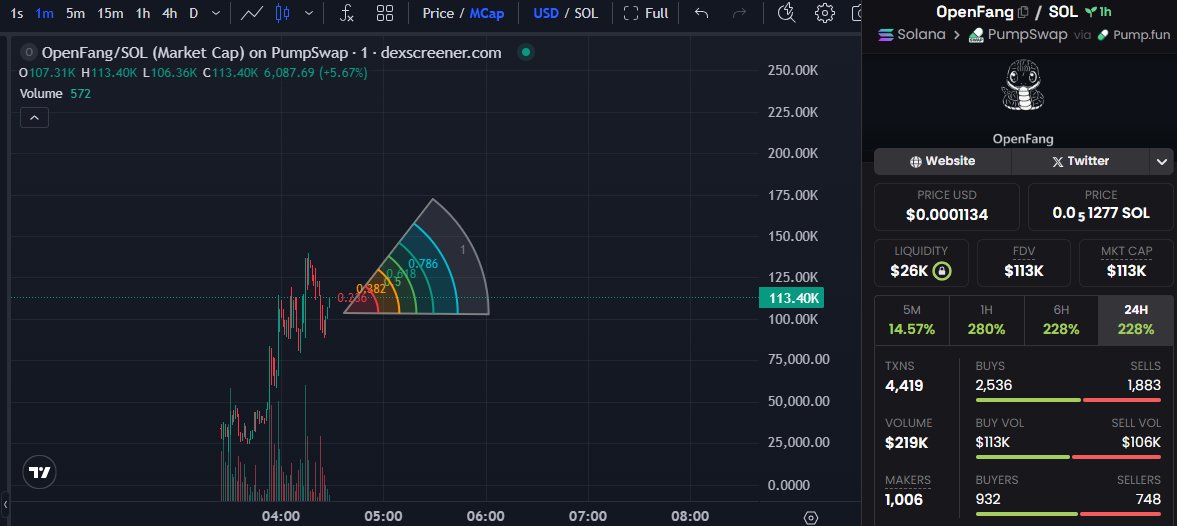Click the 113.40K current price label
Viewport: 1177px width, 526px height.
[x=791, y=298]
